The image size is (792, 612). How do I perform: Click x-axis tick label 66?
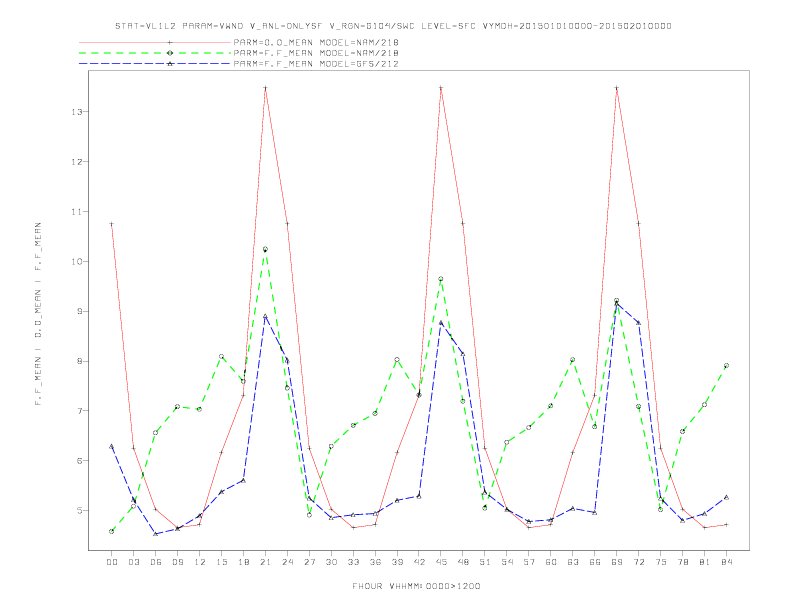[595, 562]
